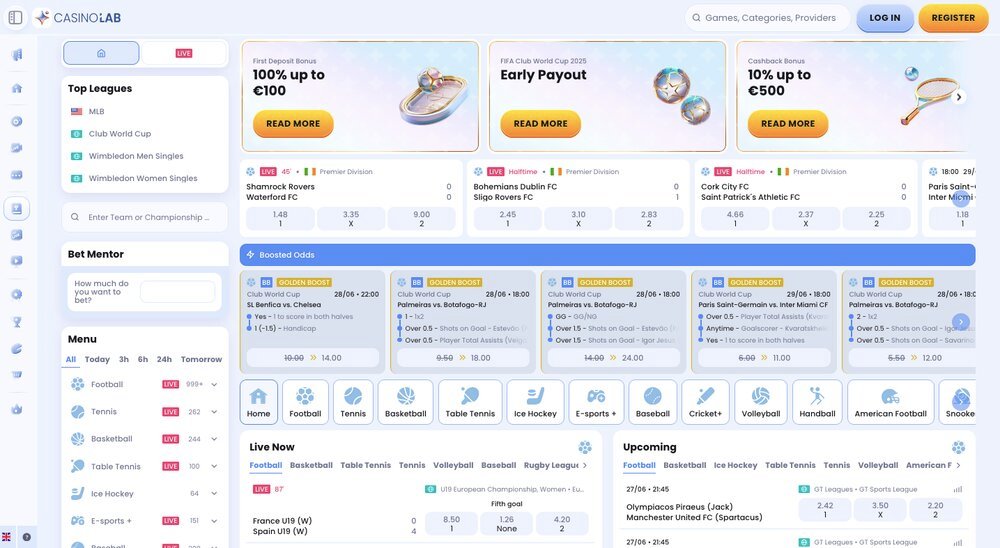The height and width of the screenshot is (548, 1000).
Task: Click the REGISTER button
Action: [x=953, y=18]
